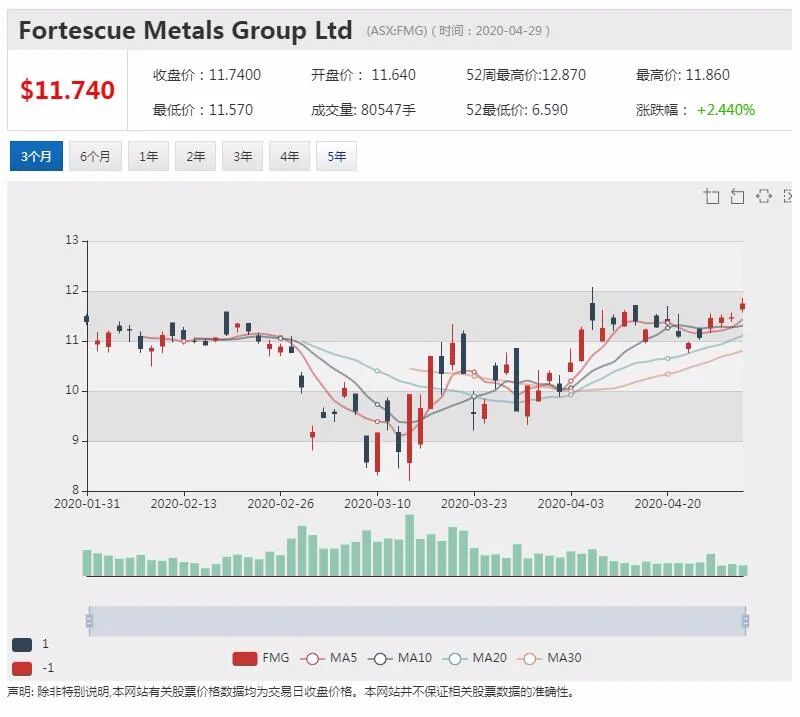800x717 pixels.
Task: Grab the left handle of the zoom slider
Action: click(89, 621)
